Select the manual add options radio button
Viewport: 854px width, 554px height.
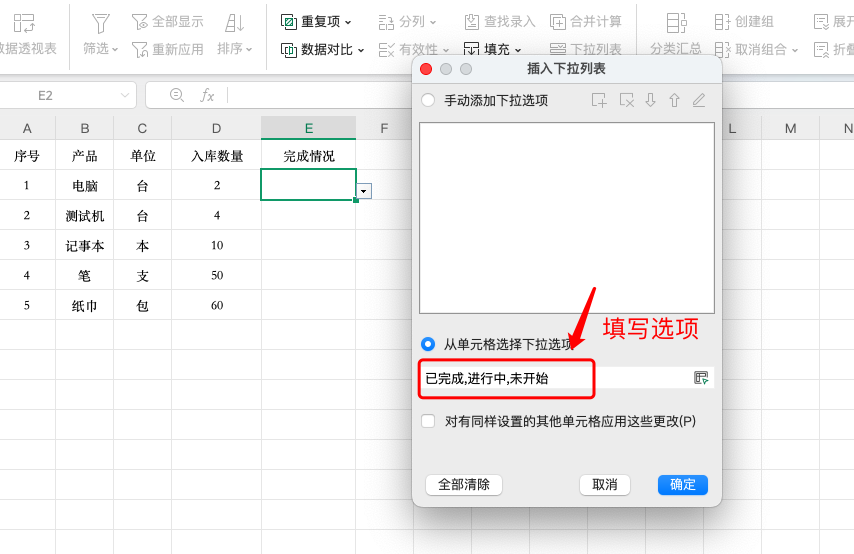pos(428,100)
